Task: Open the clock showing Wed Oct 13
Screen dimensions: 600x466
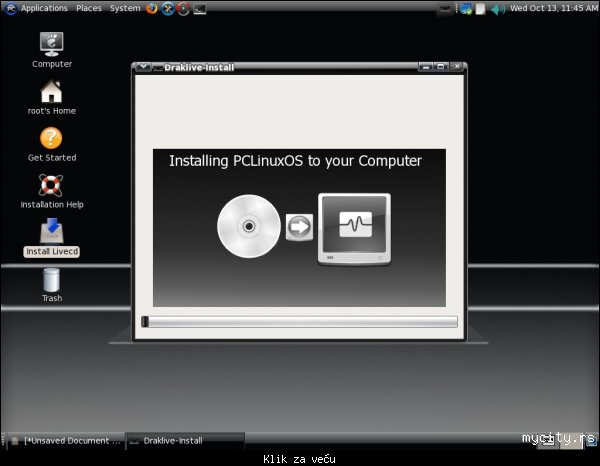Action: coord(553,8)
